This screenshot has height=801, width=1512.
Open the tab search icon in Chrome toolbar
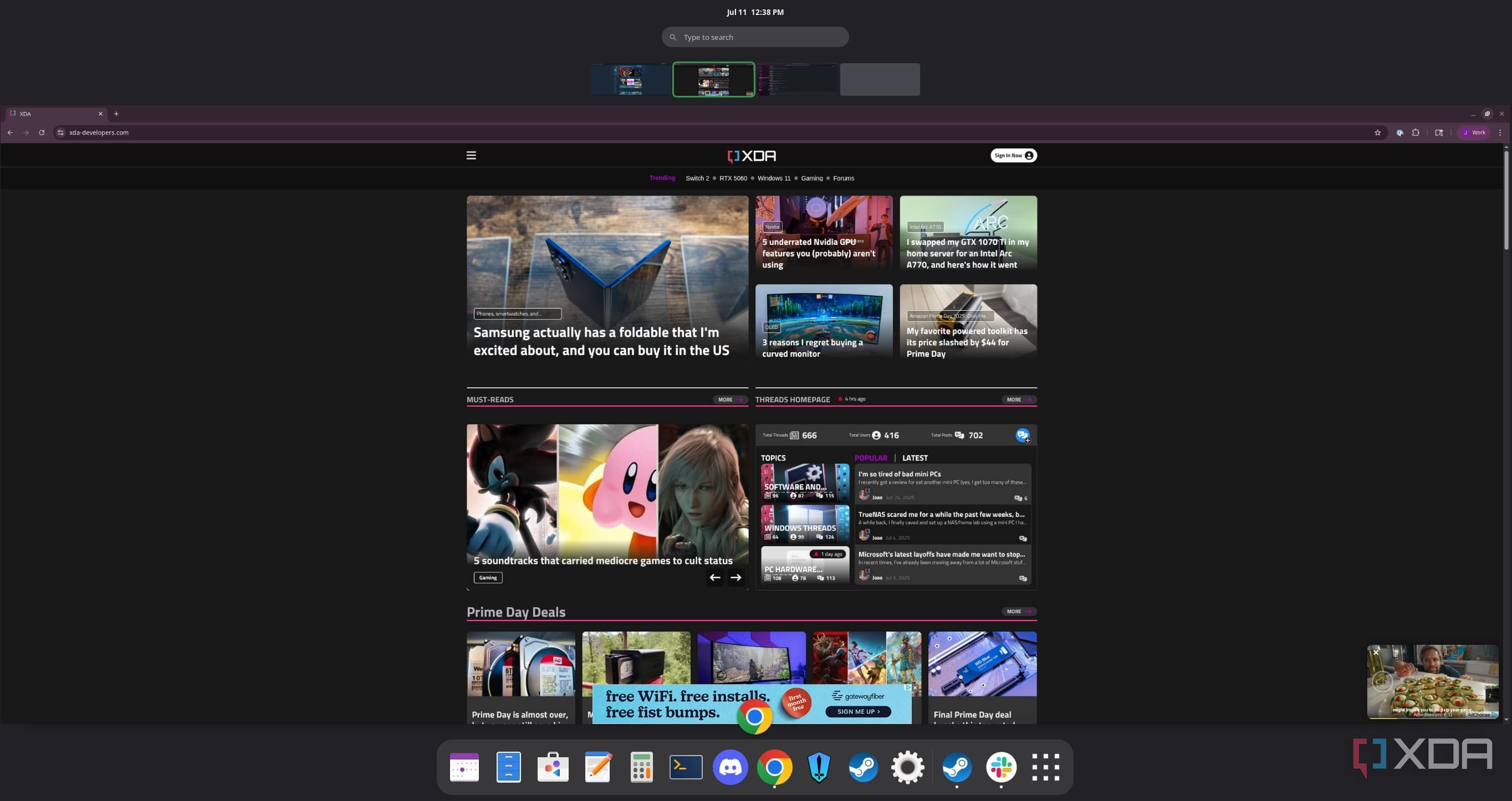[1439, 132]
